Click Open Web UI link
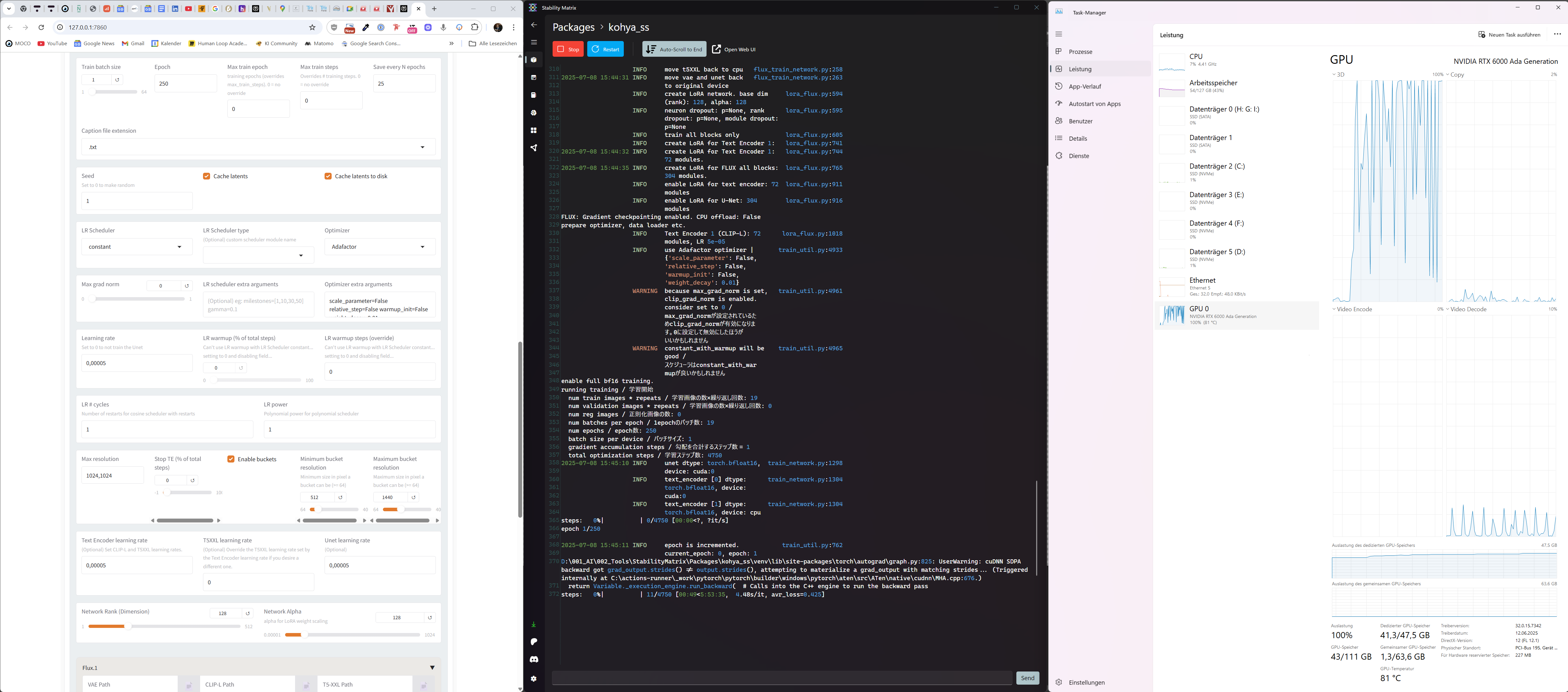The height and width of the screenshot is (692, 1568). (x=733, y=49)
